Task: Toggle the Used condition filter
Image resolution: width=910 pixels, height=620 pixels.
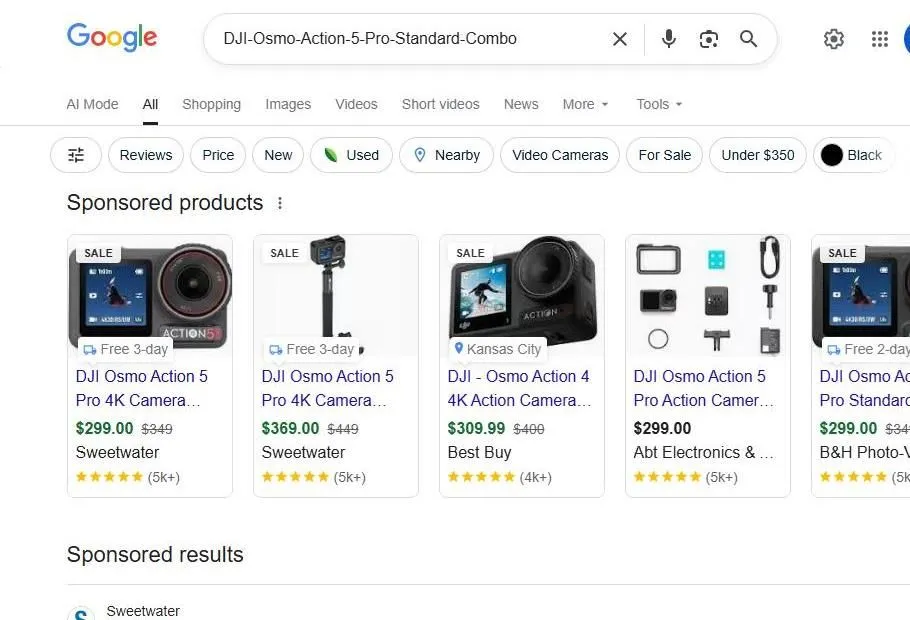Action: tap(351, 155)
